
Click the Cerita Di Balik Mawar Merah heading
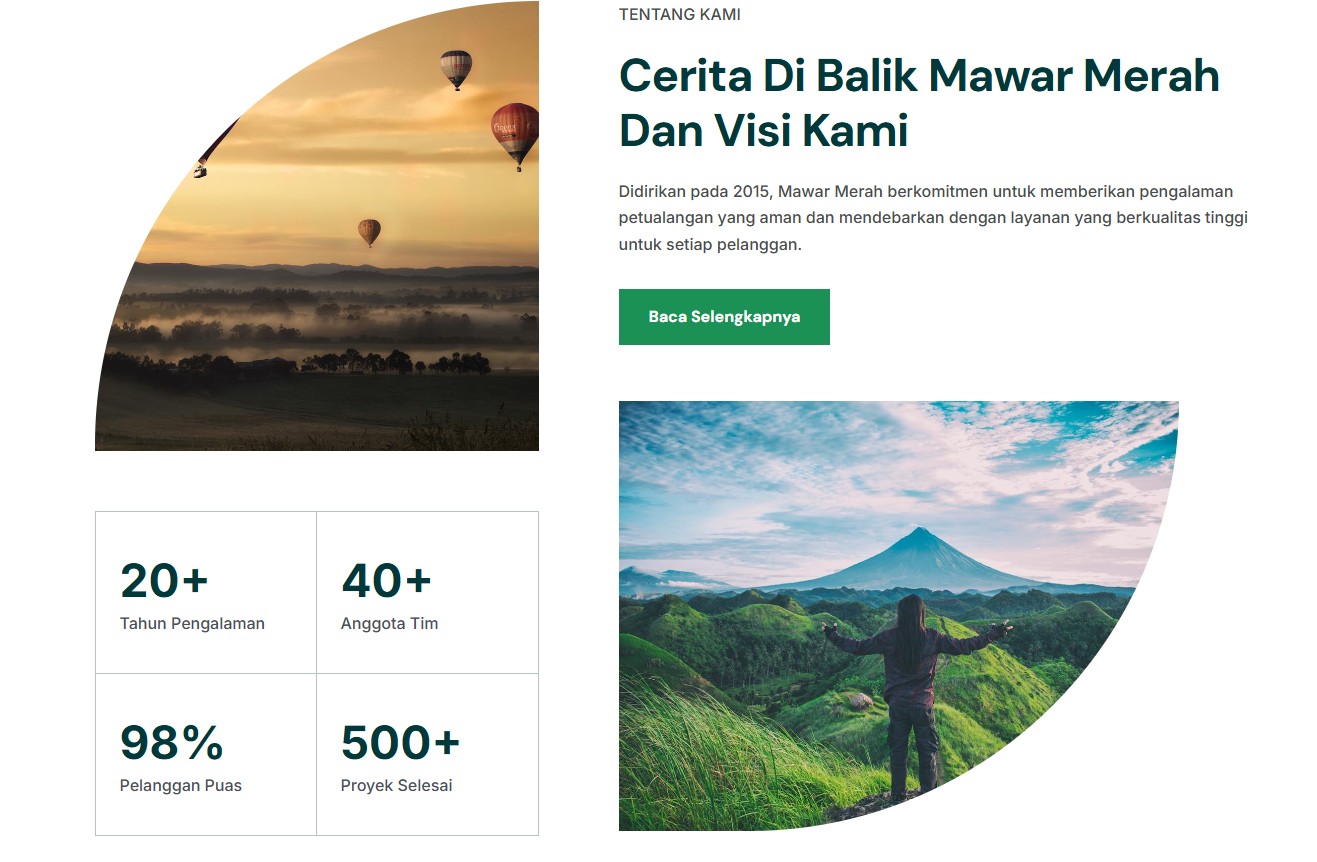point(919,103)
